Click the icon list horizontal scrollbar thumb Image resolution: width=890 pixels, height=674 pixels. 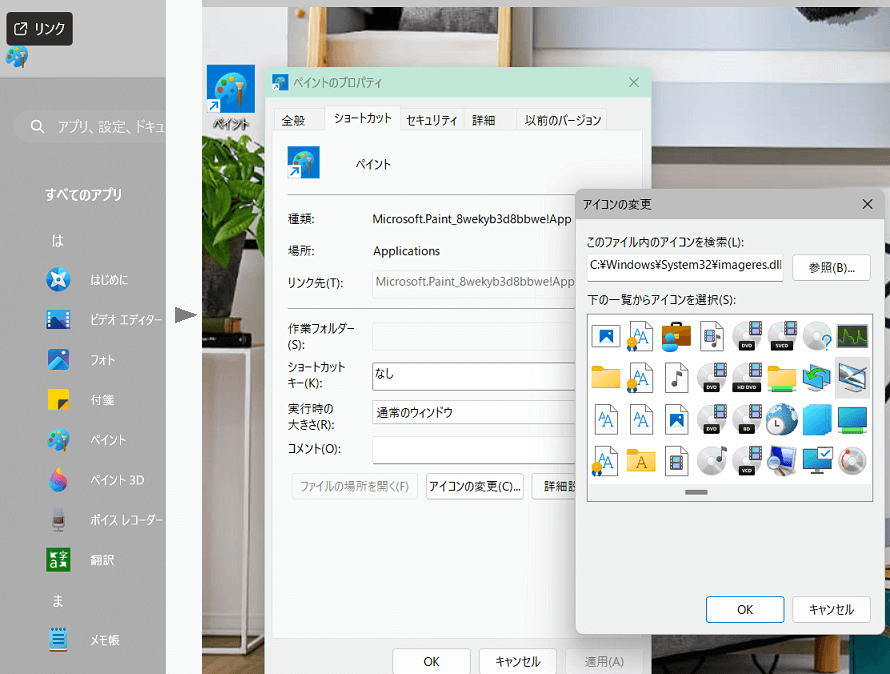pos(696,492)
